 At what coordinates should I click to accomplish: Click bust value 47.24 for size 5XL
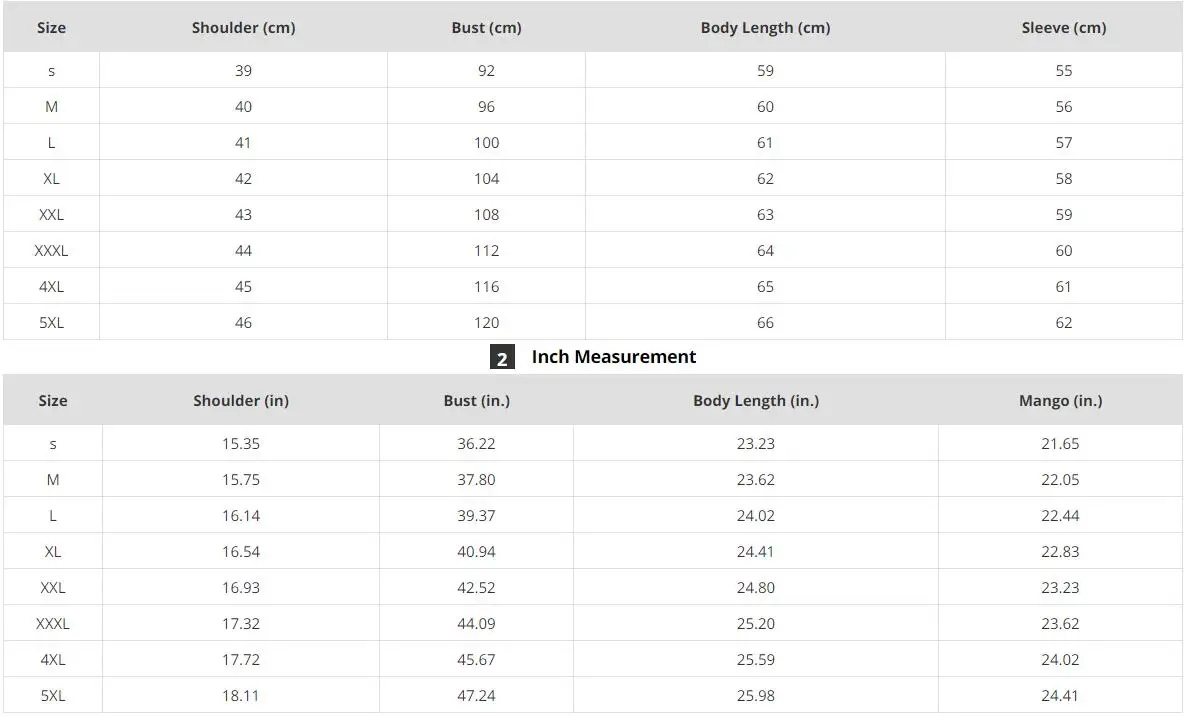pyautogui.click(x=476, y=696)
